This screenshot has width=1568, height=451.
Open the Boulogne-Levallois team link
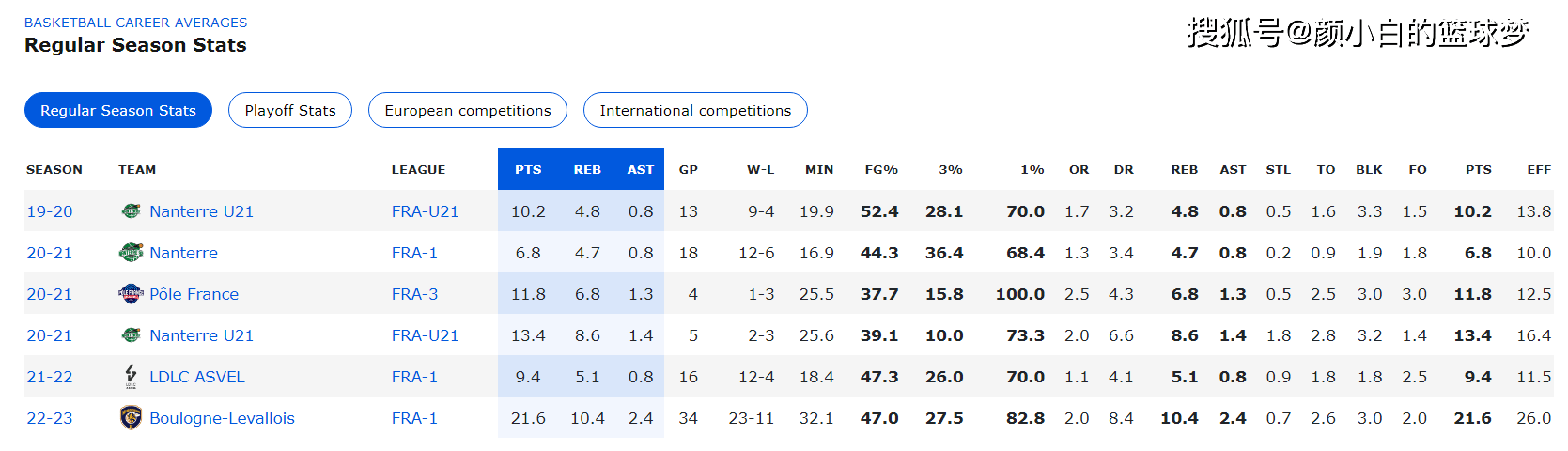click(x=222, y=418)
